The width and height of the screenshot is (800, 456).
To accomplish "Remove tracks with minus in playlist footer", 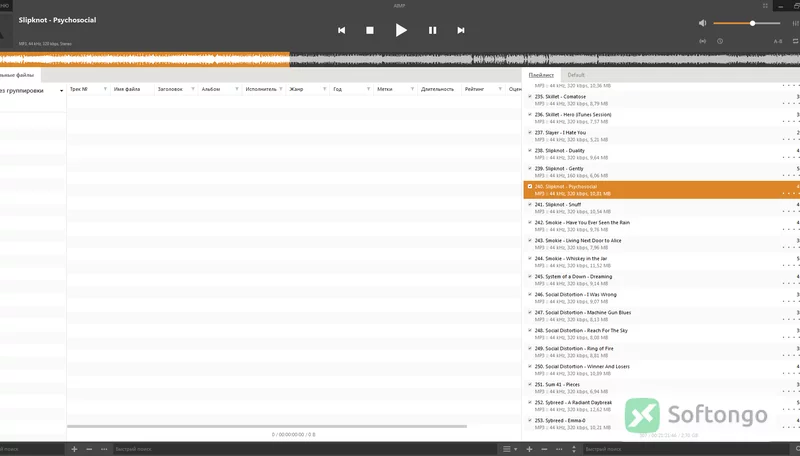I will [544, 449].
